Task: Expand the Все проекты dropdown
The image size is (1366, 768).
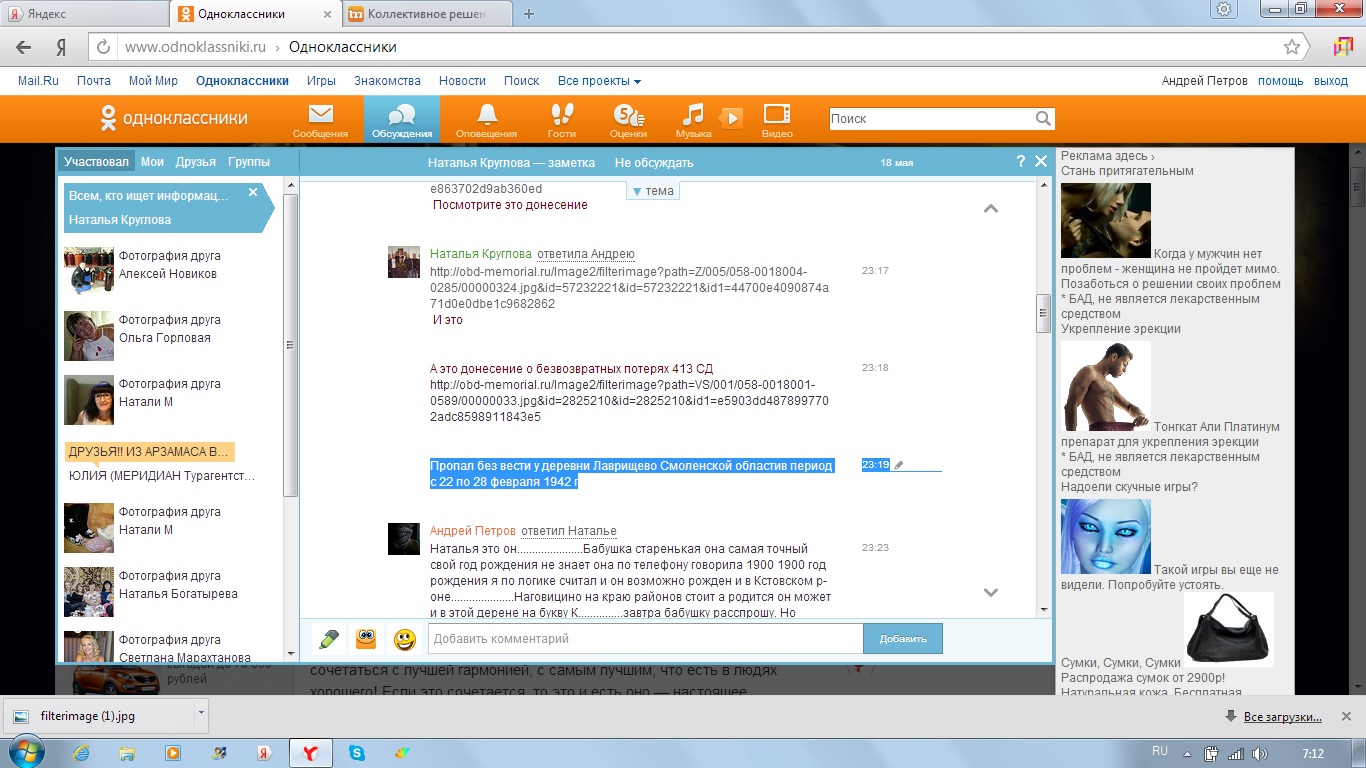Action: point(599,81)
